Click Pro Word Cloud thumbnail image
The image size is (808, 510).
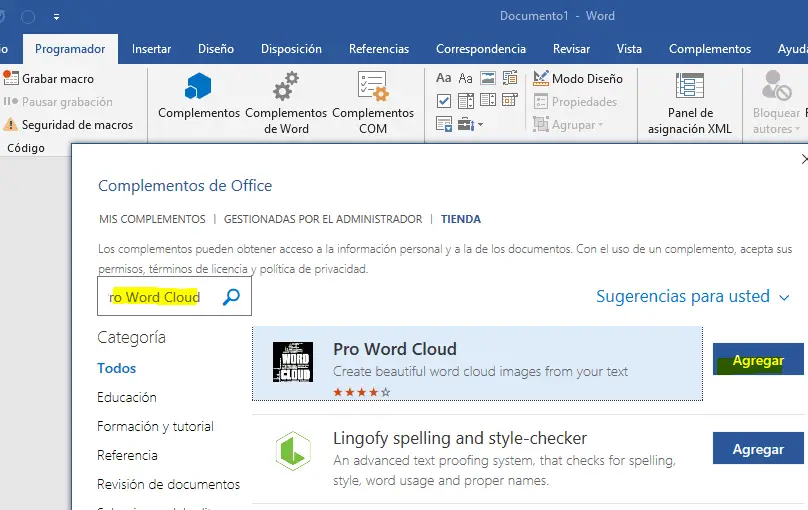(293, 362)
